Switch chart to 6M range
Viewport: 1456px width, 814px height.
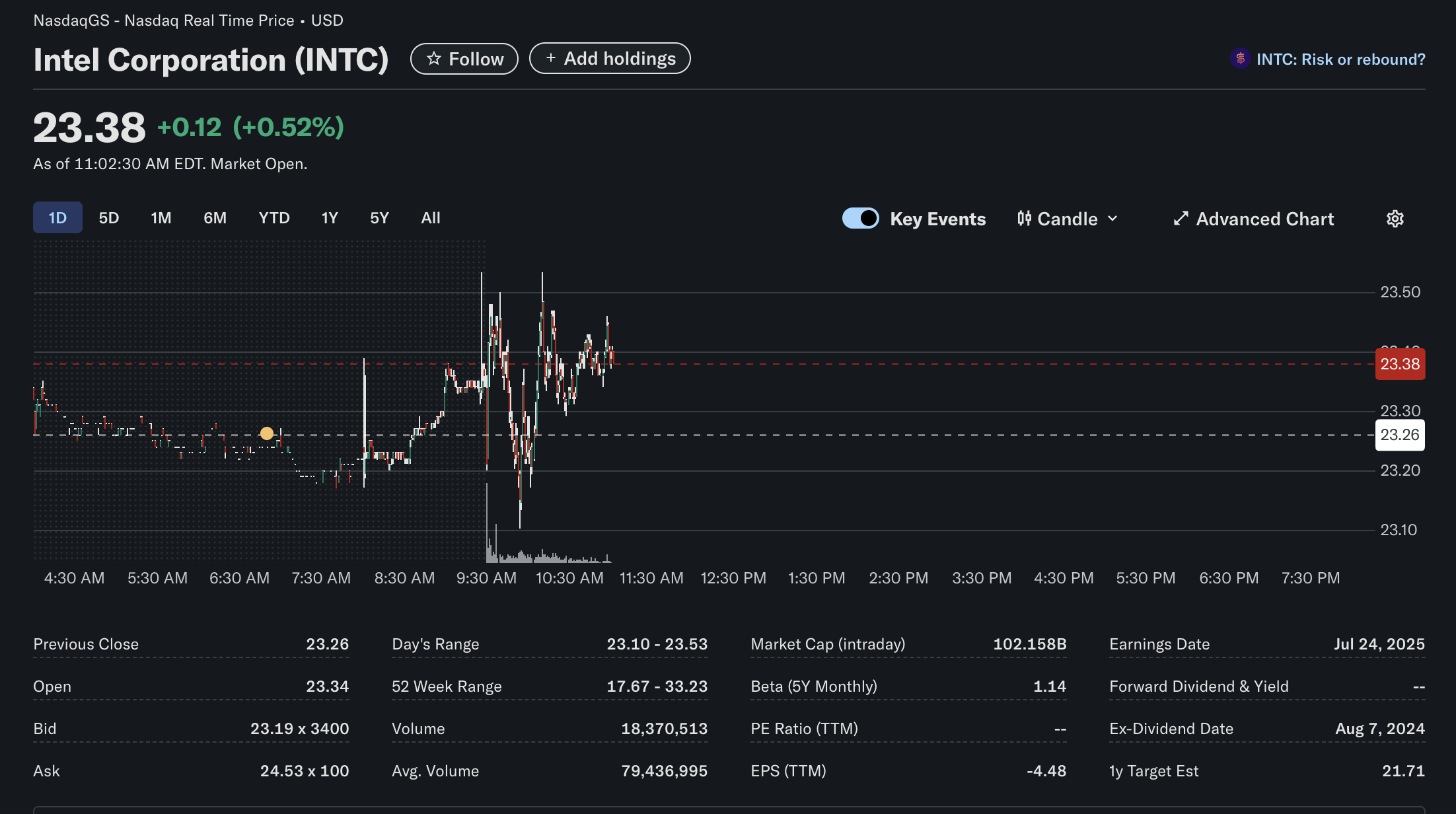215,217
